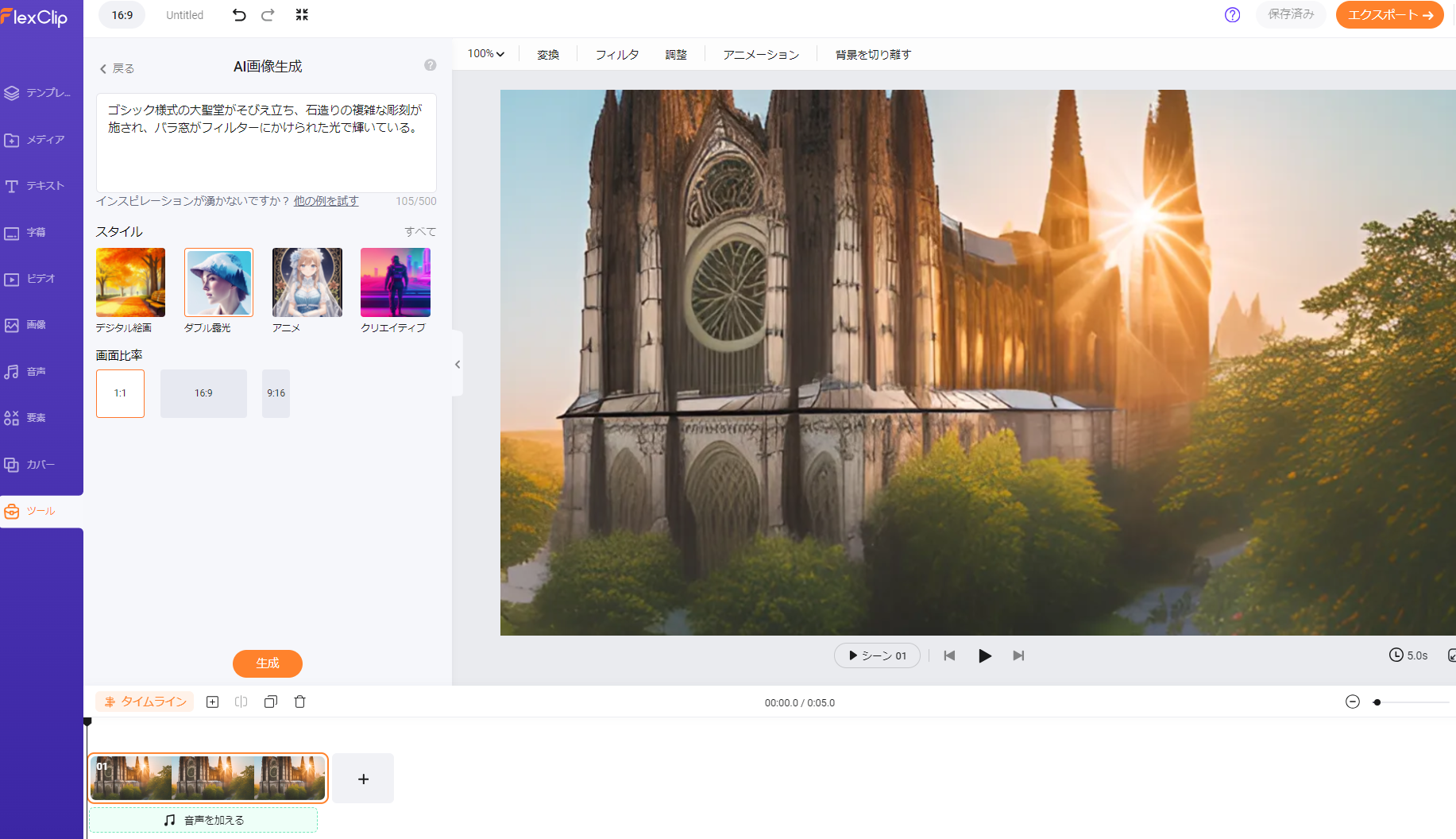This screenshot has width=1456, height=839.
Task: Click the redo arrow icon
Action: (268, 15)
